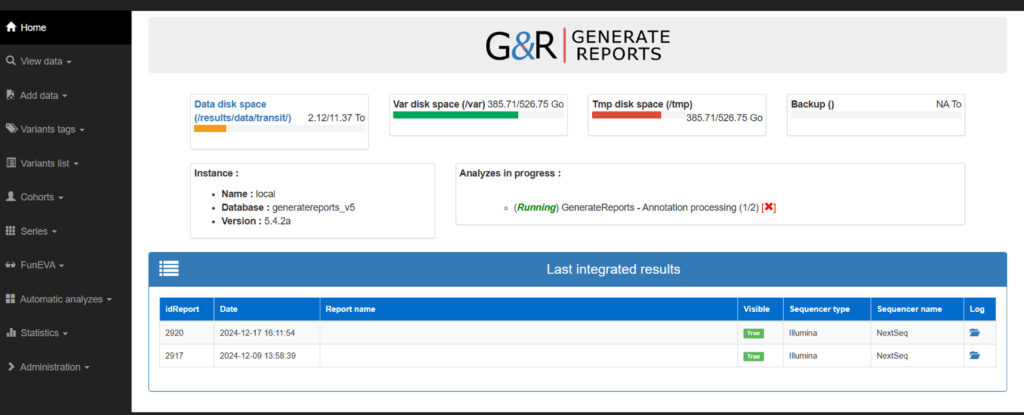
Task: Click the G&R Generate Reports logo
Action: point(577,45)
